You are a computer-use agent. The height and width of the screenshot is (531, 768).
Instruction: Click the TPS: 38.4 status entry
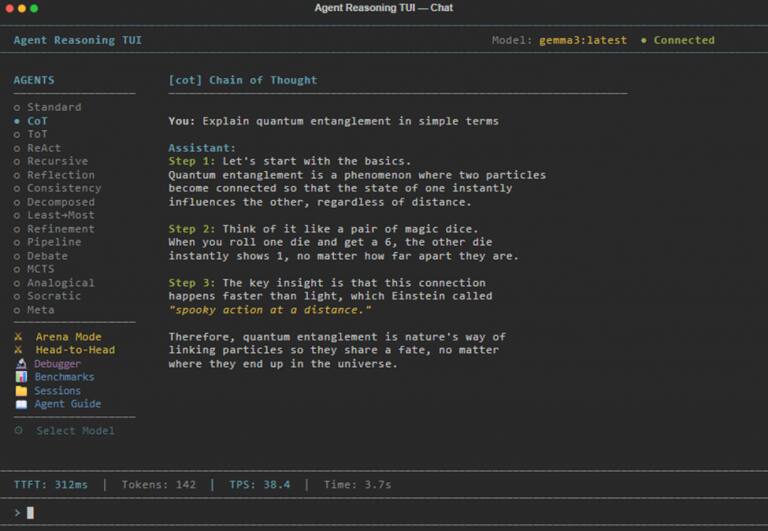point(260,484)
